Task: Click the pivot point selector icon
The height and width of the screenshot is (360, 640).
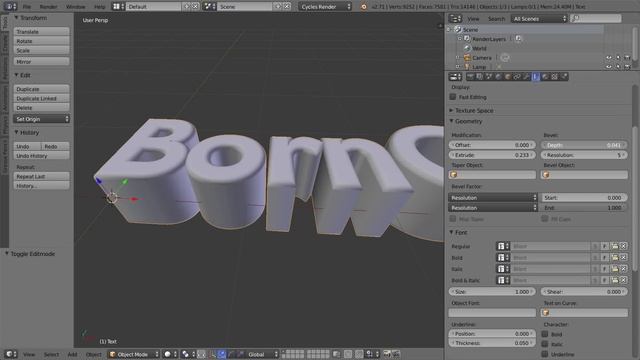Action: 188,354
